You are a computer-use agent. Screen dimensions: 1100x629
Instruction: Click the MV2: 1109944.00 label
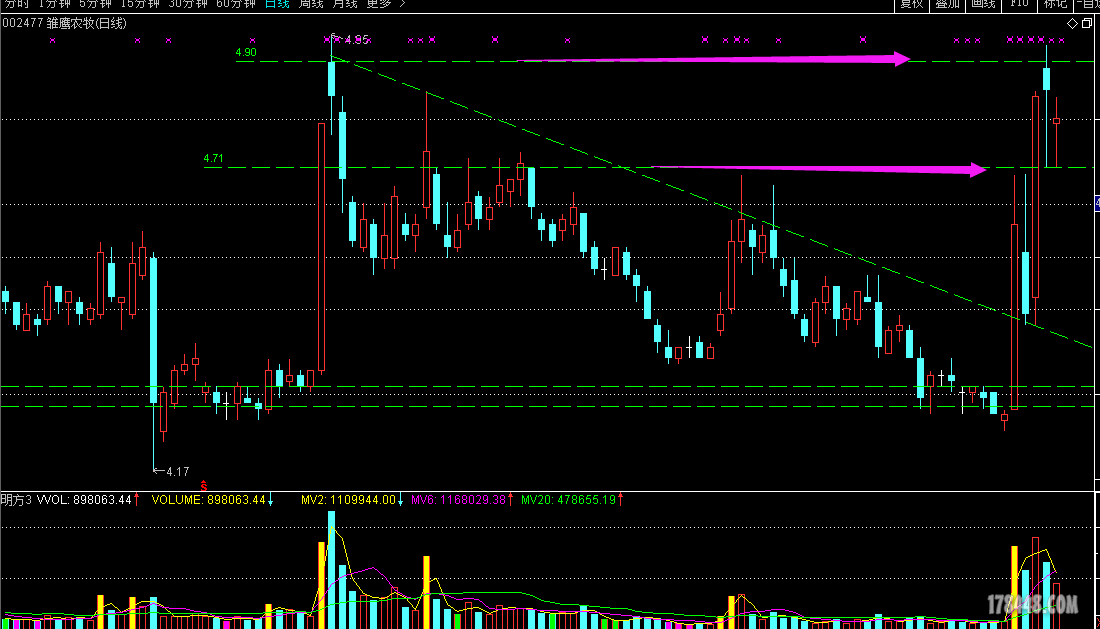coord(349,500)
